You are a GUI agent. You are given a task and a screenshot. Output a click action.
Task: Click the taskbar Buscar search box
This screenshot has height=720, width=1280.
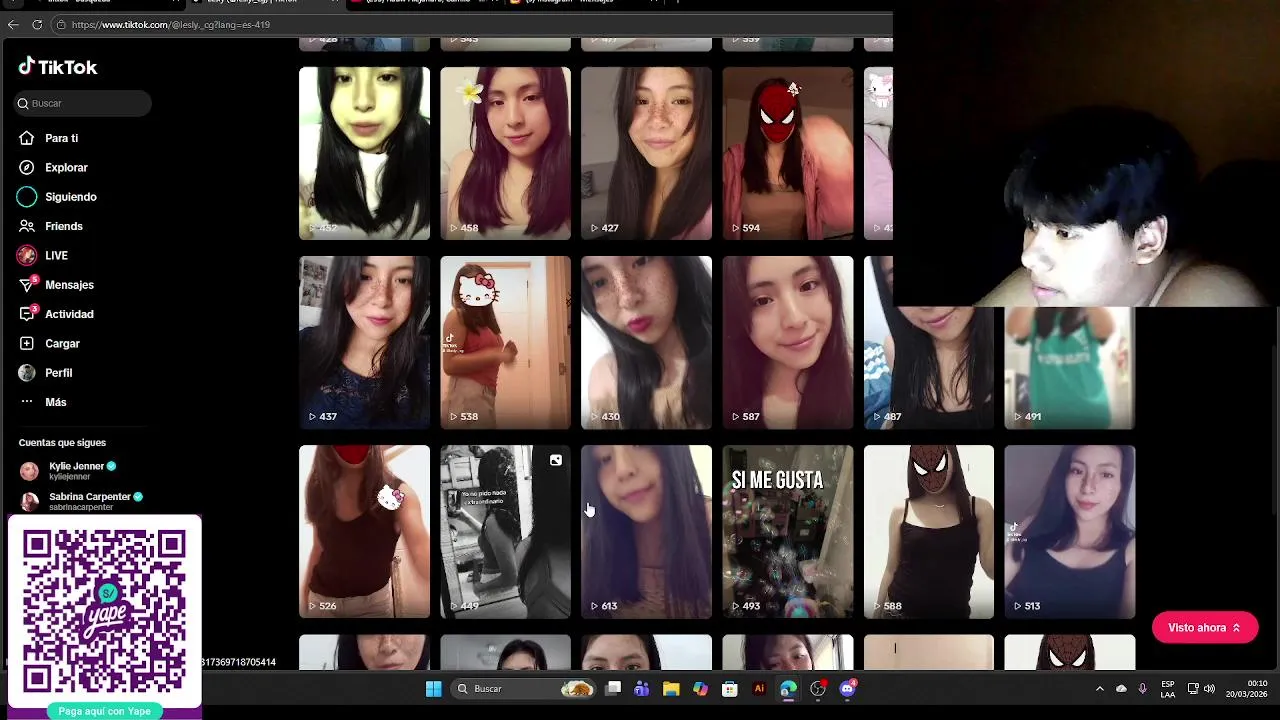tap(522, 689)
